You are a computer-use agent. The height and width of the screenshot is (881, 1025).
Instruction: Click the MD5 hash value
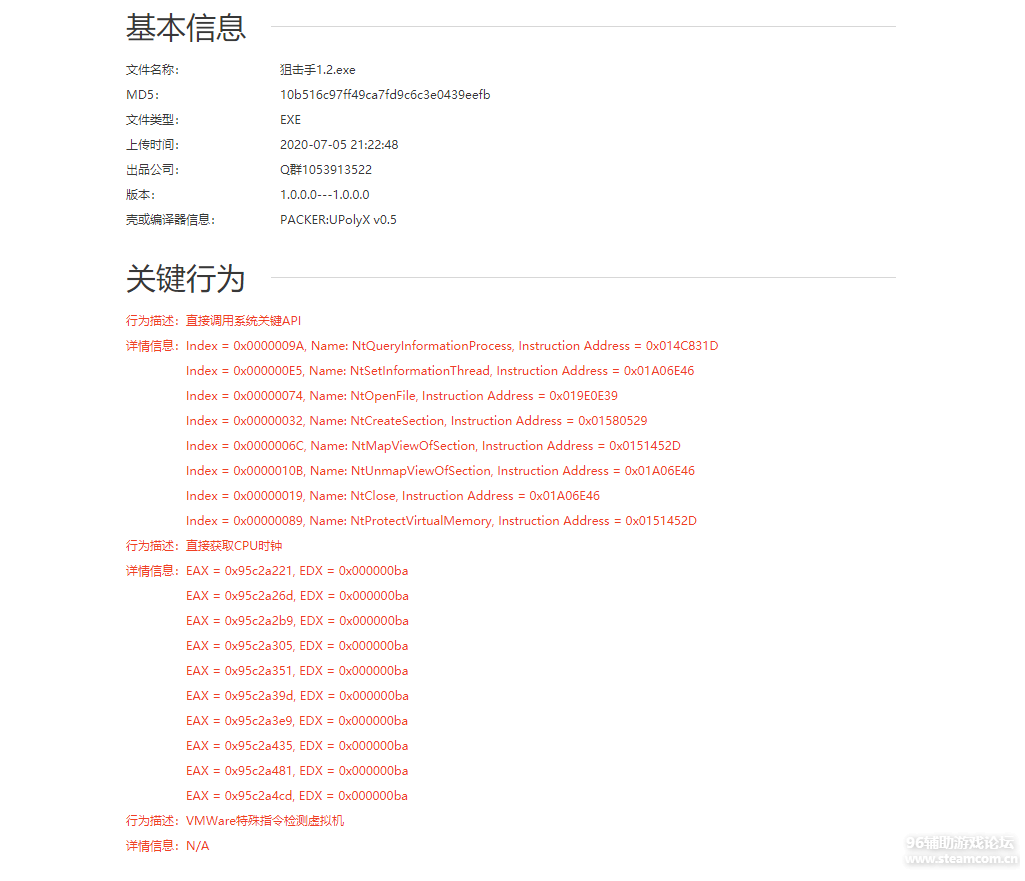pos(385,95)
